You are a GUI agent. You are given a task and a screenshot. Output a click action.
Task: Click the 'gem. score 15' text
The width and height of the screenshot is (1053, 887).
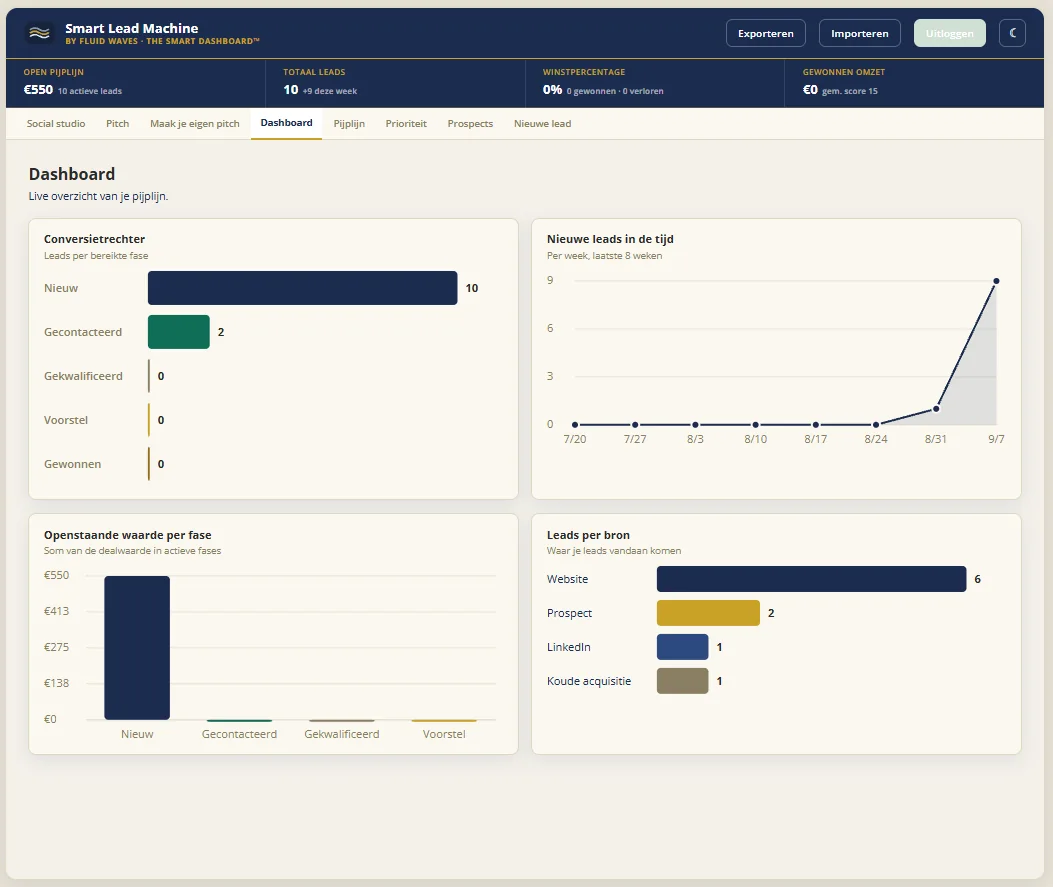point(850,91)
